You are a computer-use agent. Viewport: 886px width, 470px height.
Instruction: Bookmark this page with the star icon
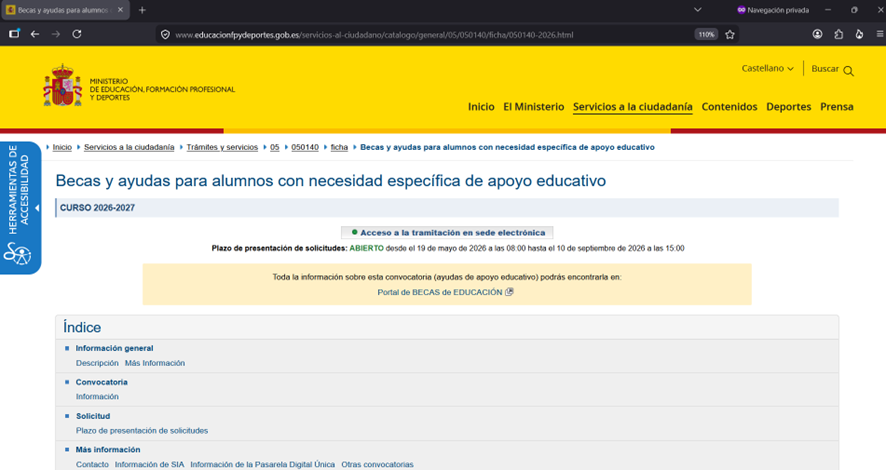click(730, 34)
